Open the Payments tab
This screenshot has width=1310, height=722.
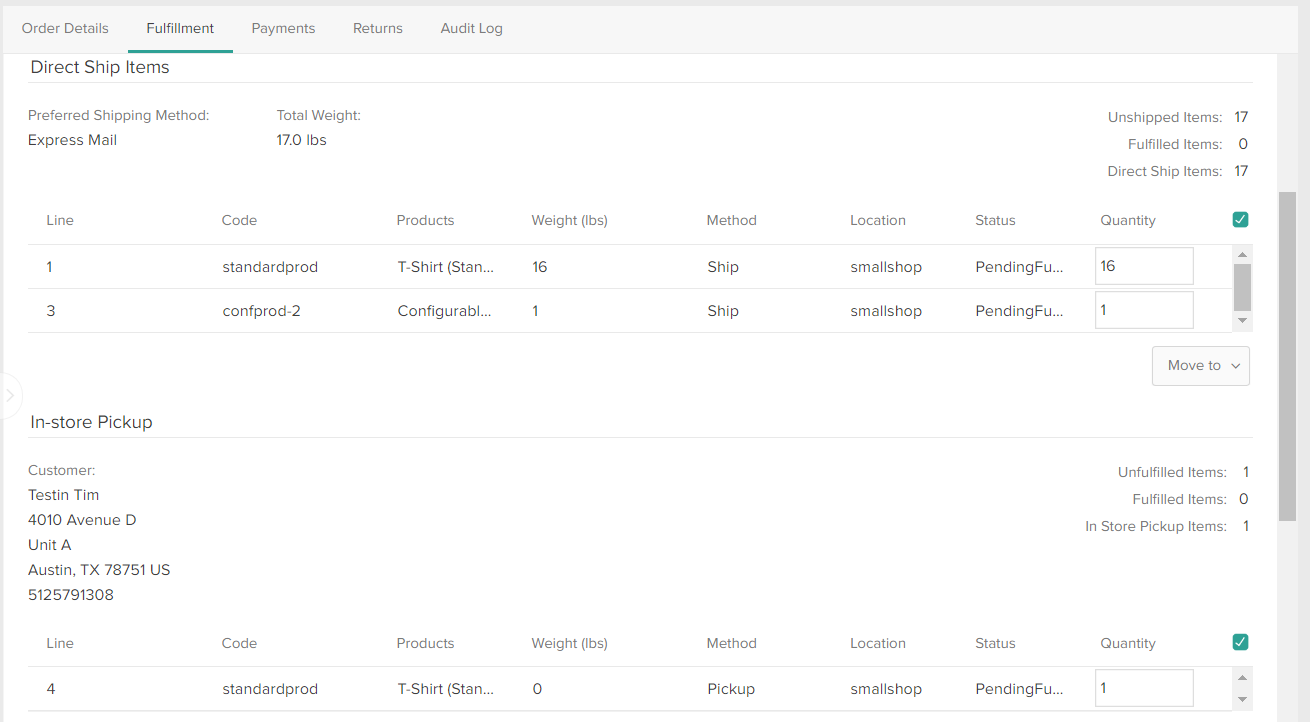[x=283, y=28]
